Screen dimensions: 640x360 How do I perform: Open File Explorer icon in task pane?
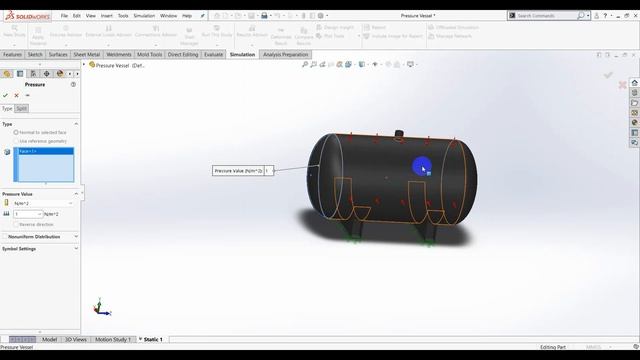634,103
